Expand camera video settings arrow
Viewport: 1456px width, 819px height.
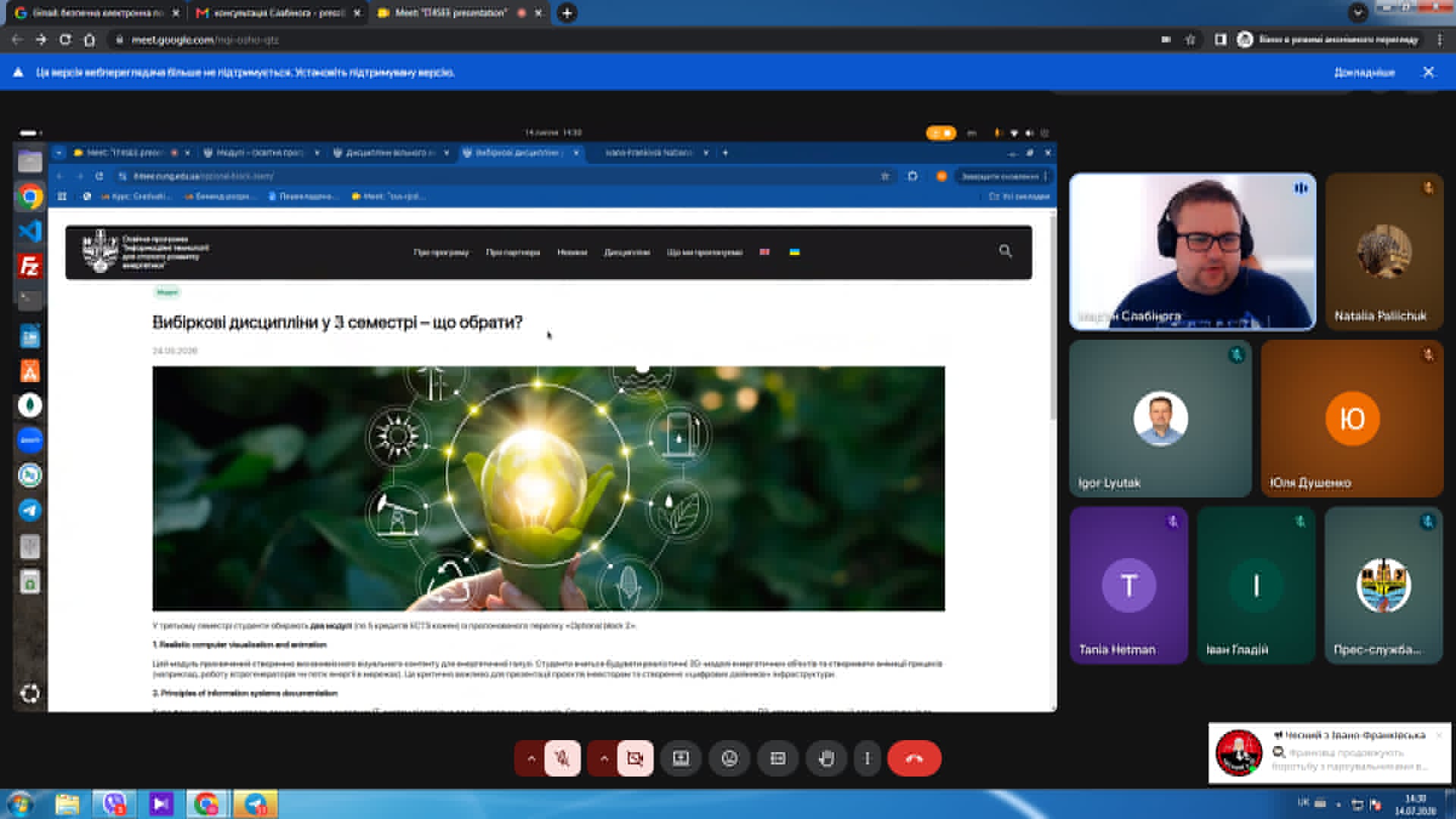click(604, 758)
